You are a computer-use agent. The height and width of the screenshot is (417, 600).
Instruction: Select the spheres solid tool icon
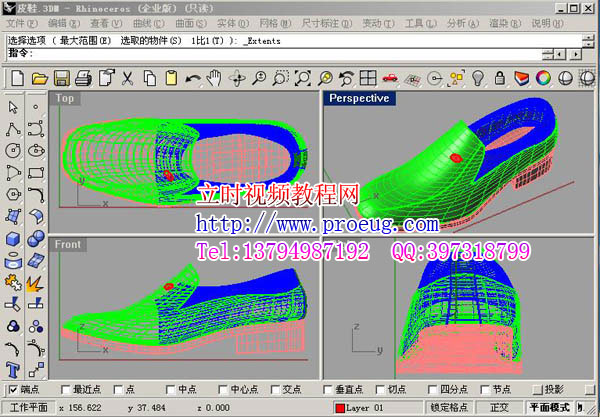click(x=36, y=239)
